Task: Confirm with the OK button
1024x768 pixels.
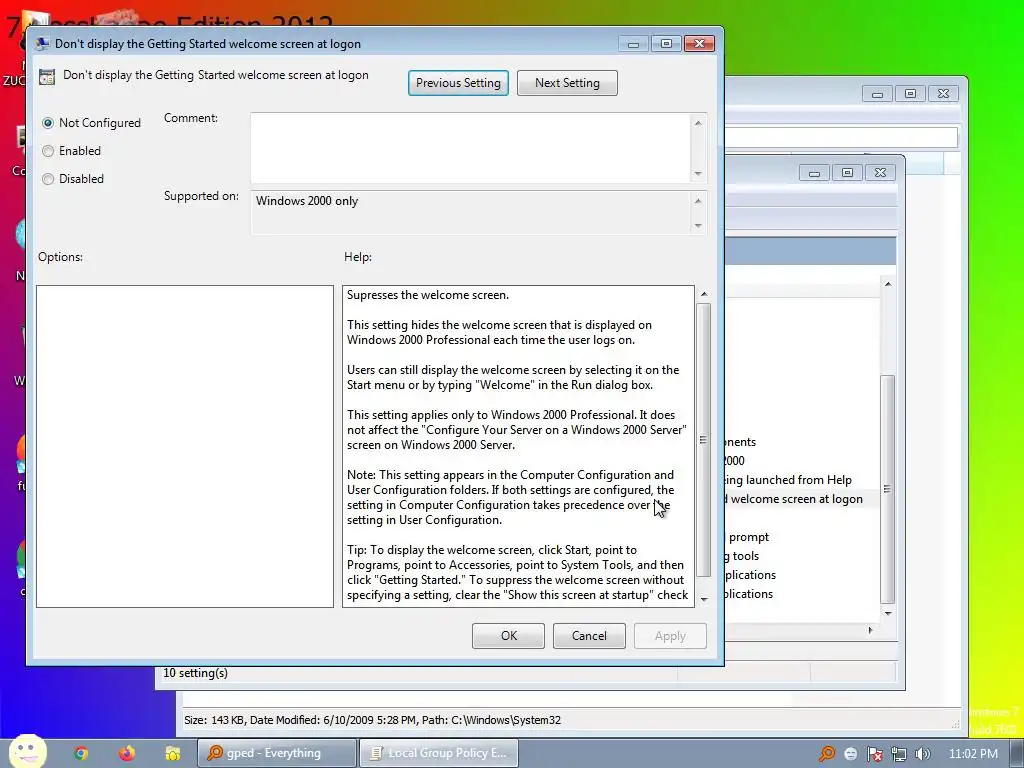Action: (508, 635)
